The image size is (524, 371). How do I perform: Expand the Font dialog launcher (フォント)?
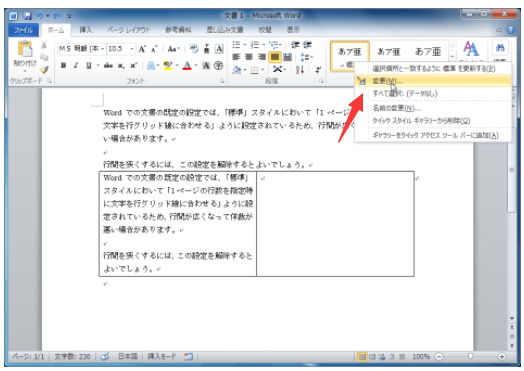pyautogui.click(x=222, y=81)
